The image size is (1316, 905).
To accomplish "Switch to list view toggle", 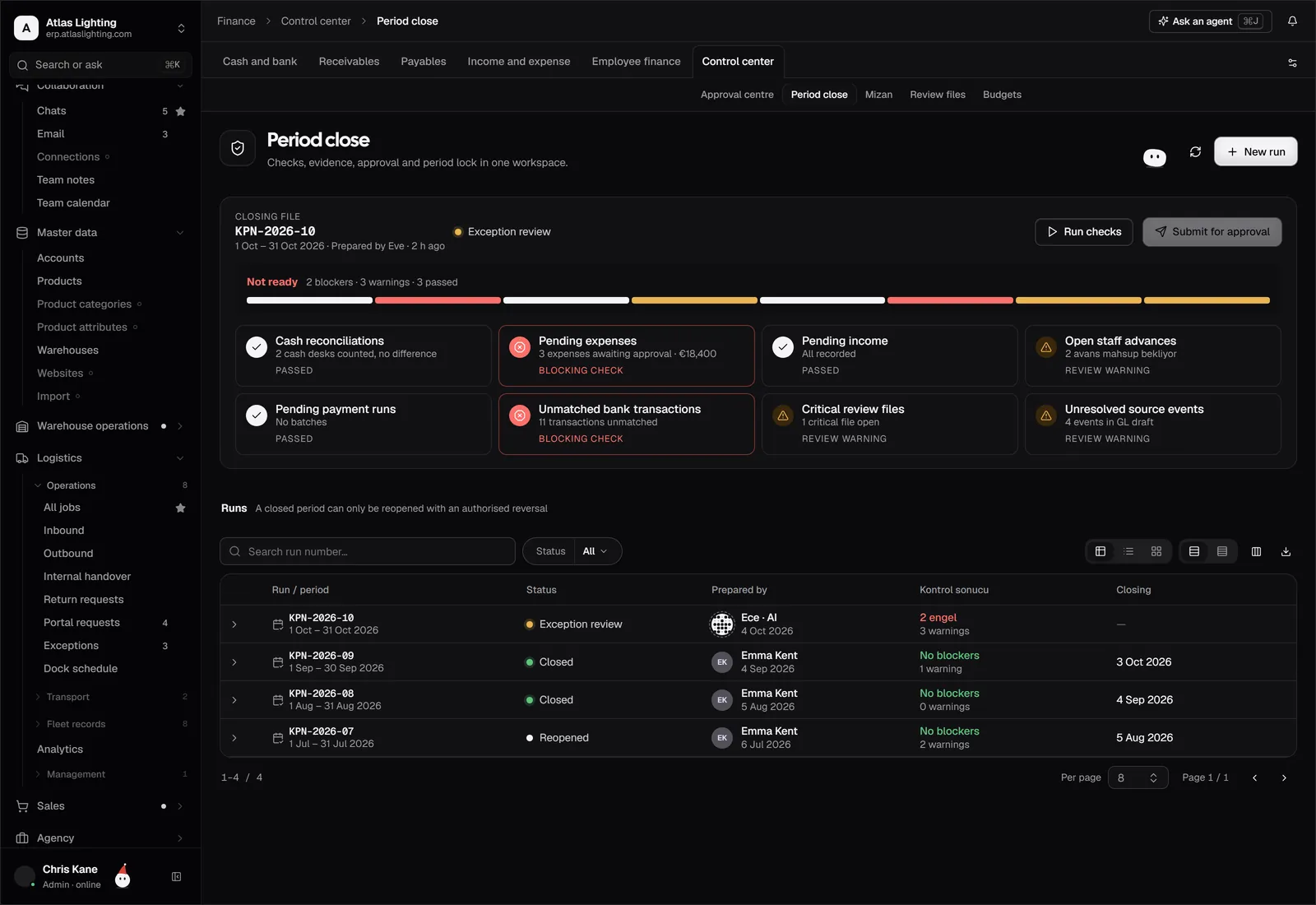I will click(1128, 551).
